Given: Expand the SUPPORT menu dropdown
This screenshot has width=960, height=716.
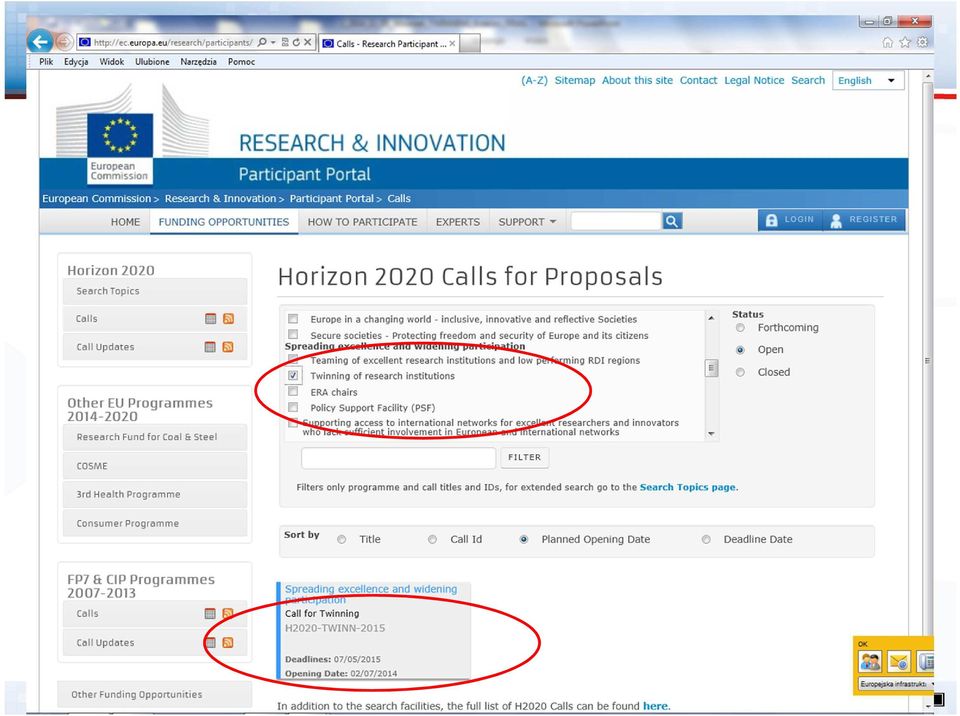Looking at the screenshot, I should tap(527, 222).
